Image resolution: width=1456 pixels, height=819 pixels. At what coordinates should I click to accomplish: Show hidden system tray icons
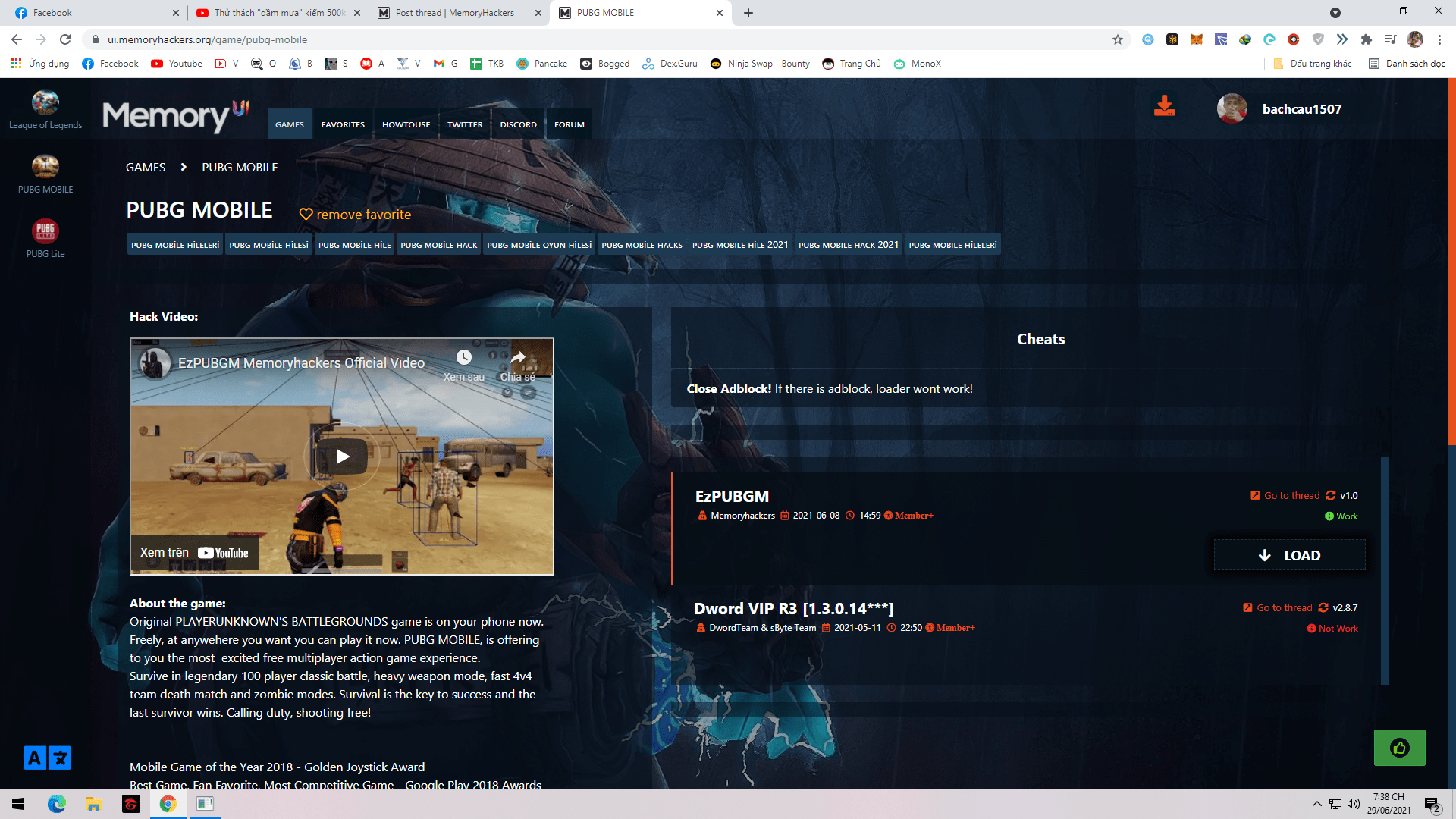point(1316,804)
